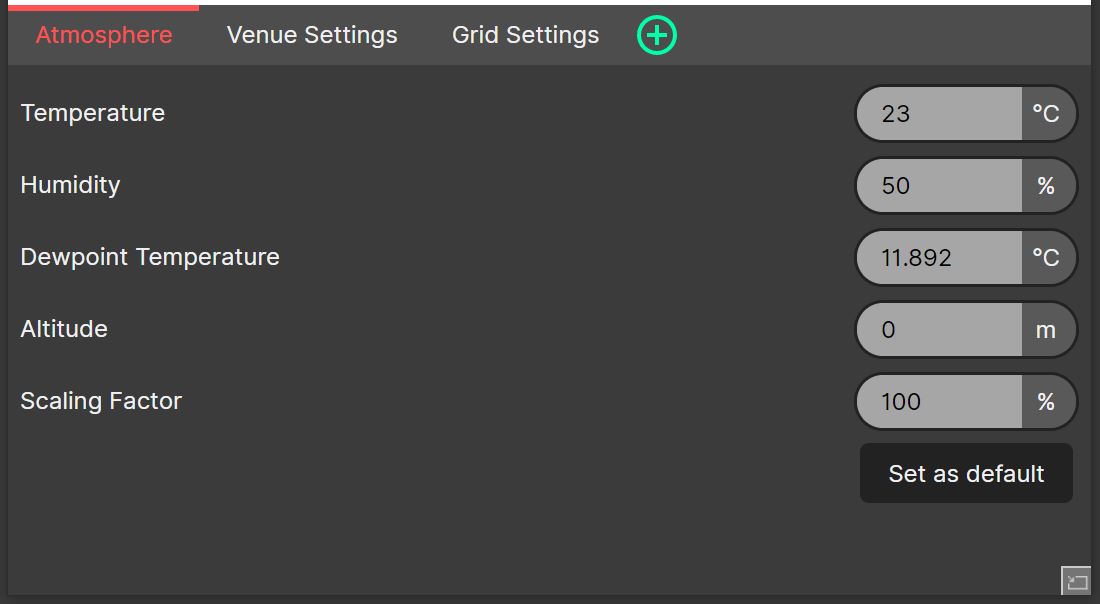Screen dimensions: 1100x604
Task: Click the Humidity label text
Action: 70,185
